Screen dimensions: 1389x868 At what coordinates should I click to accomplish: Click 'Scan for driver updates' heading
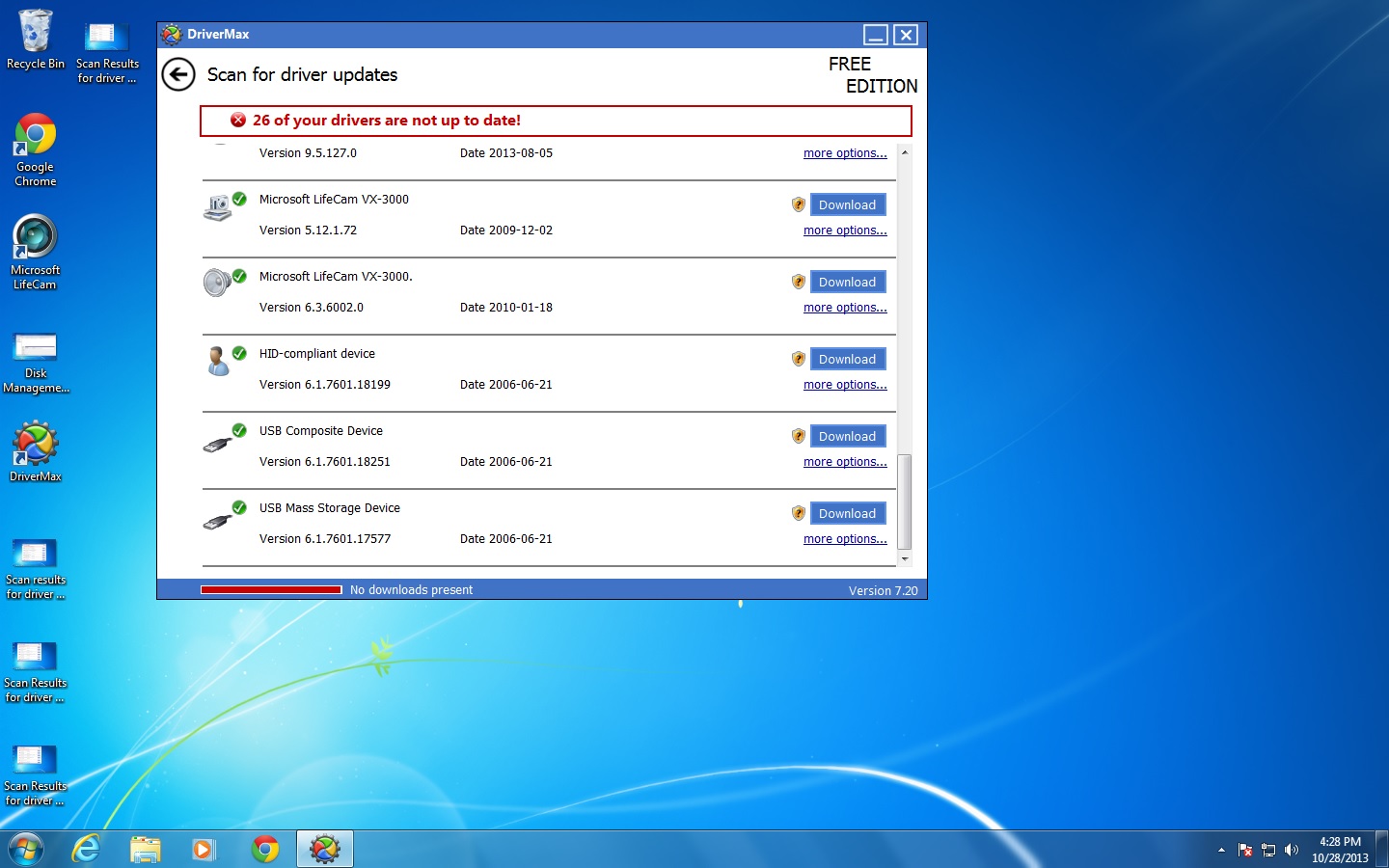(302, 74)
